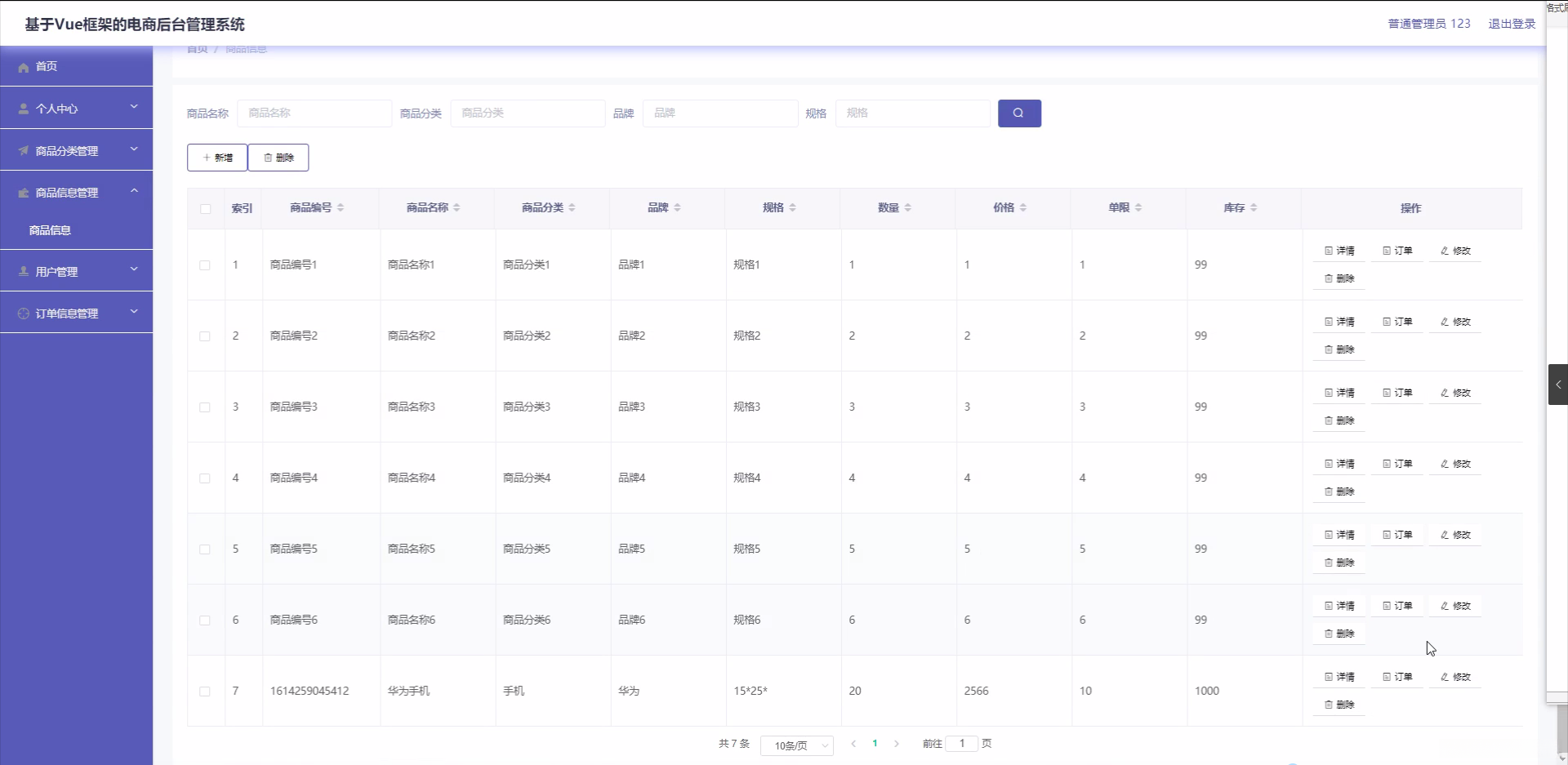Go to next page arrow in pagination

897,744
